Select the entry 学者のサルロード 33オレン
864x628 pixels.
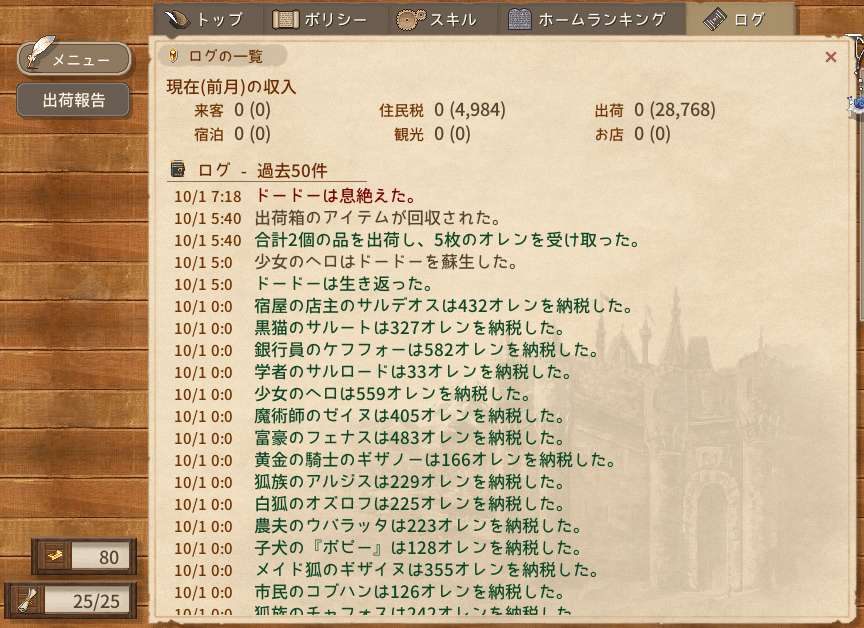413,372
